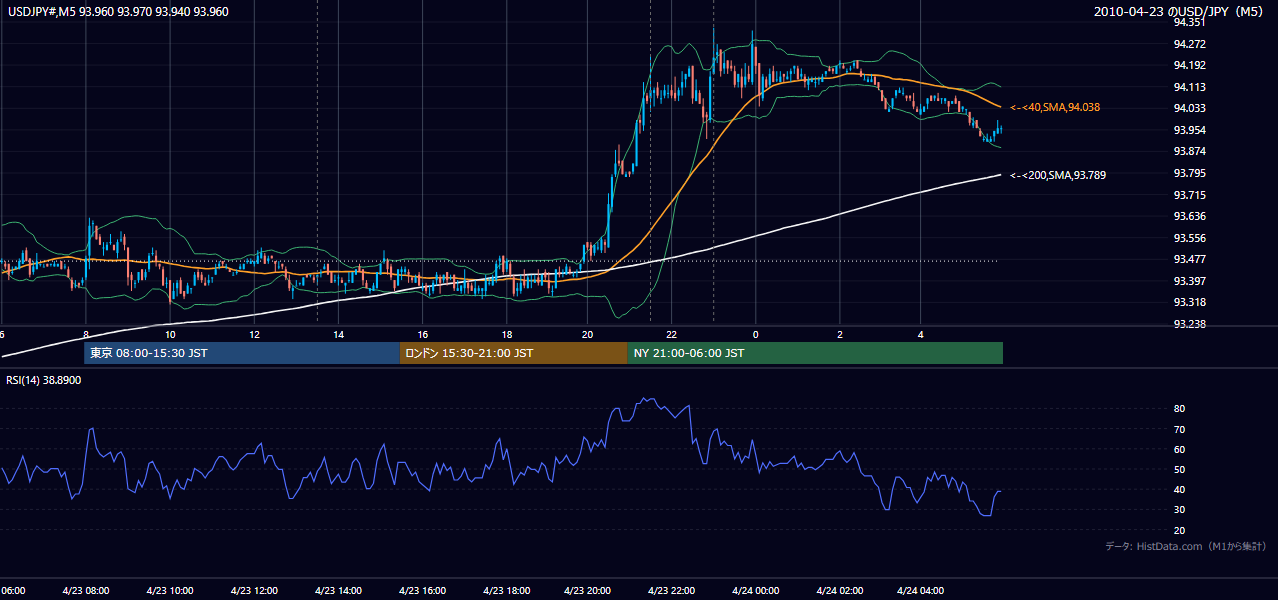Click the 4/24 04:00 time axis label
Screen dimensions: 1278x600
point(922,590)
